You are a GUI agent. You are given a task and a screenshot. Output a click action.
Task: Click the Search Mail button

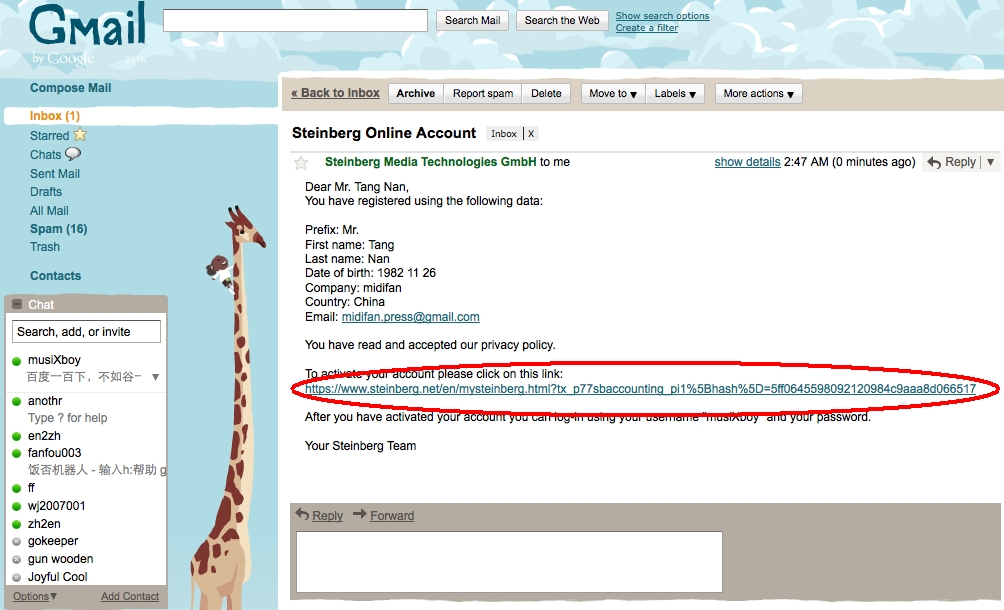click(473, 20)
